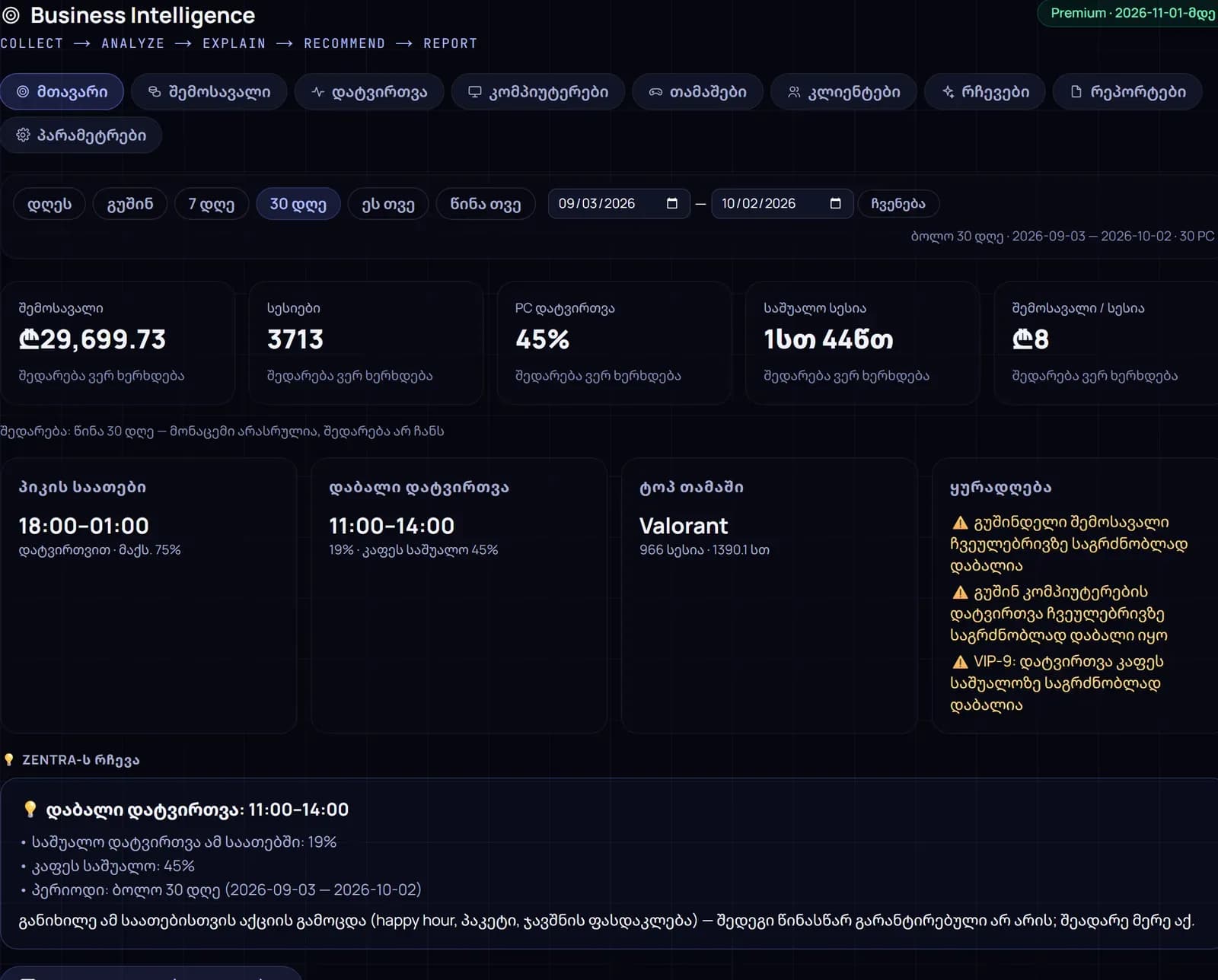This screenshot has height=980, width=1218.
Task: Click the 11:00–14:00 low load value
Action: coord(391,526)
